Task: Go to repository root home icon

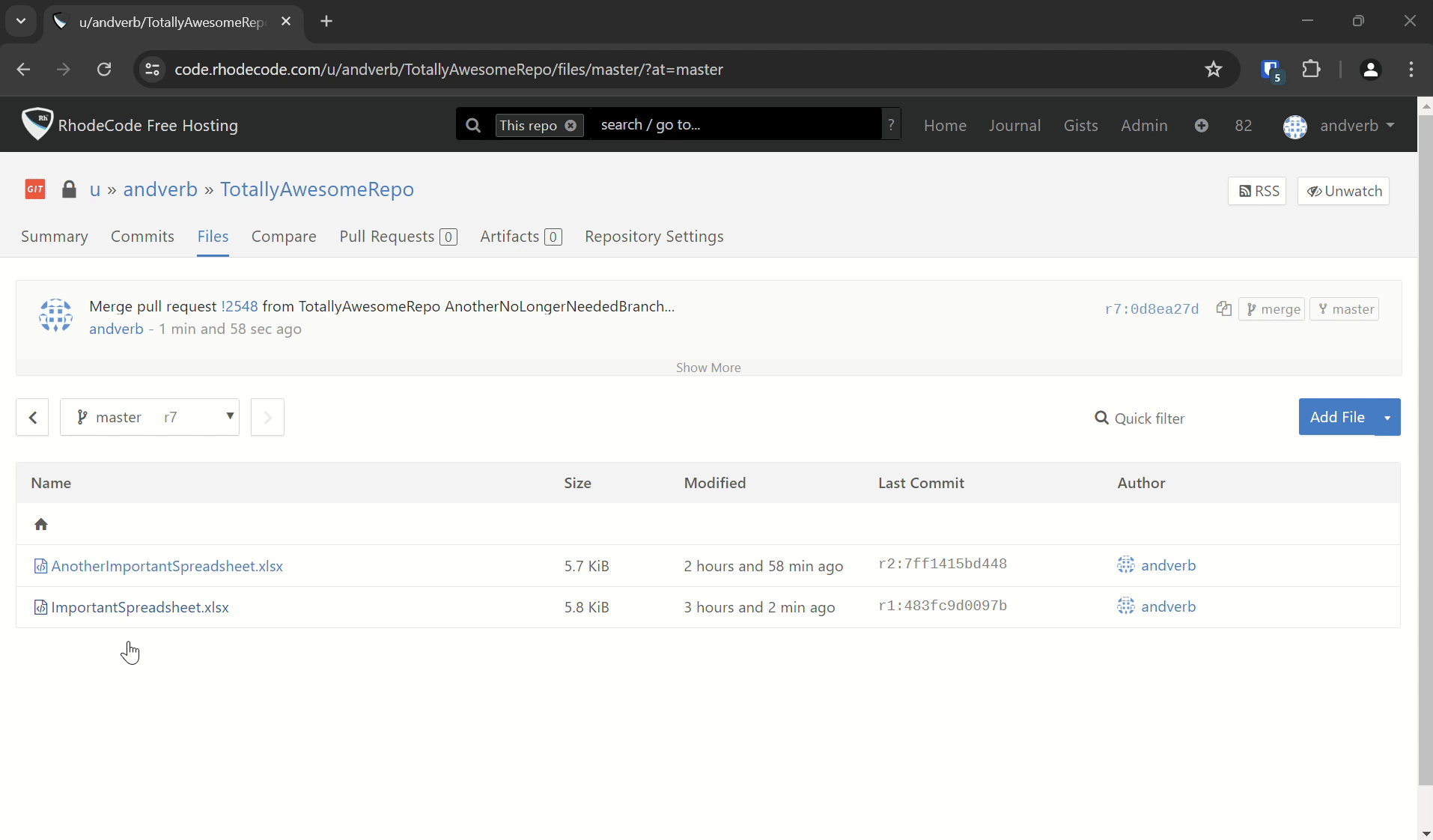Action: (x=41, y=524)
